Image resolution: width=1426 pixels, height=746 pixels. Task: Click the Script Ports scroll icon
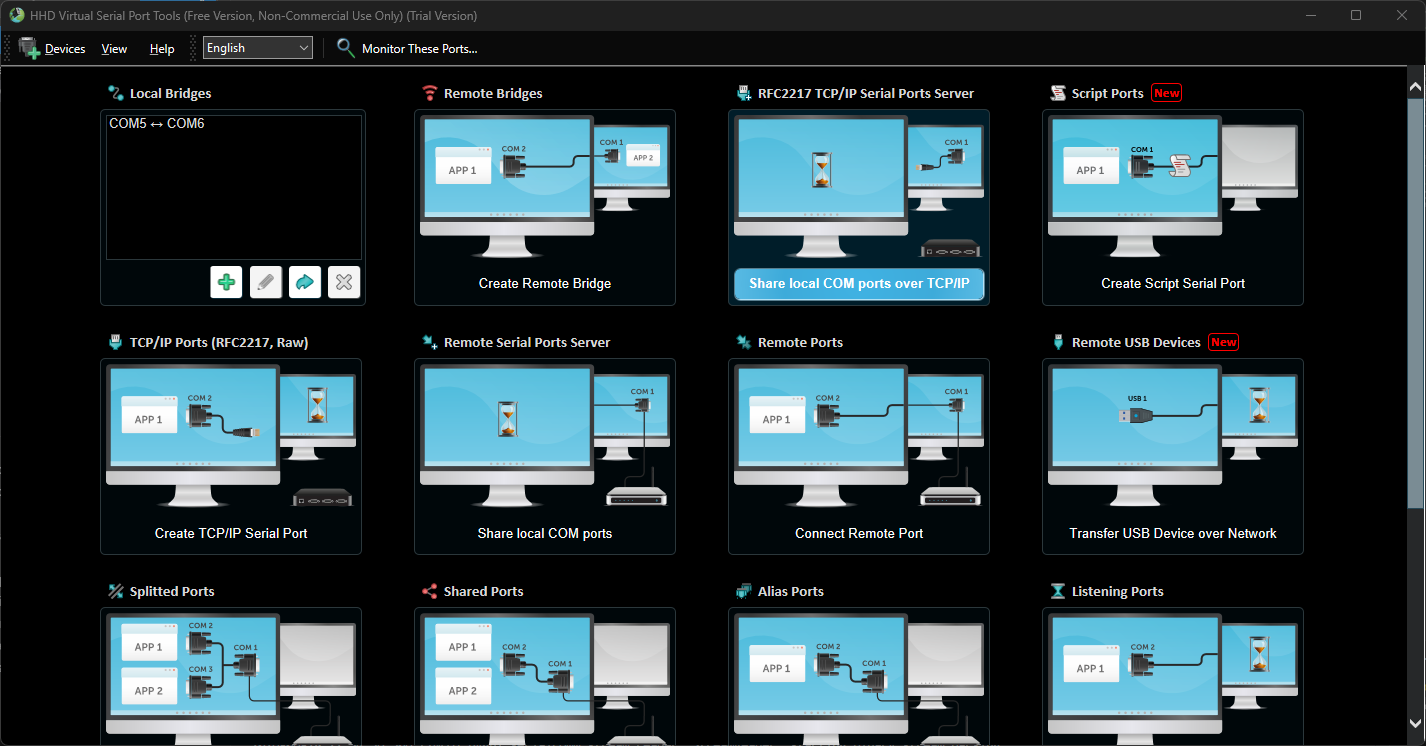(x=1058, y=93)
